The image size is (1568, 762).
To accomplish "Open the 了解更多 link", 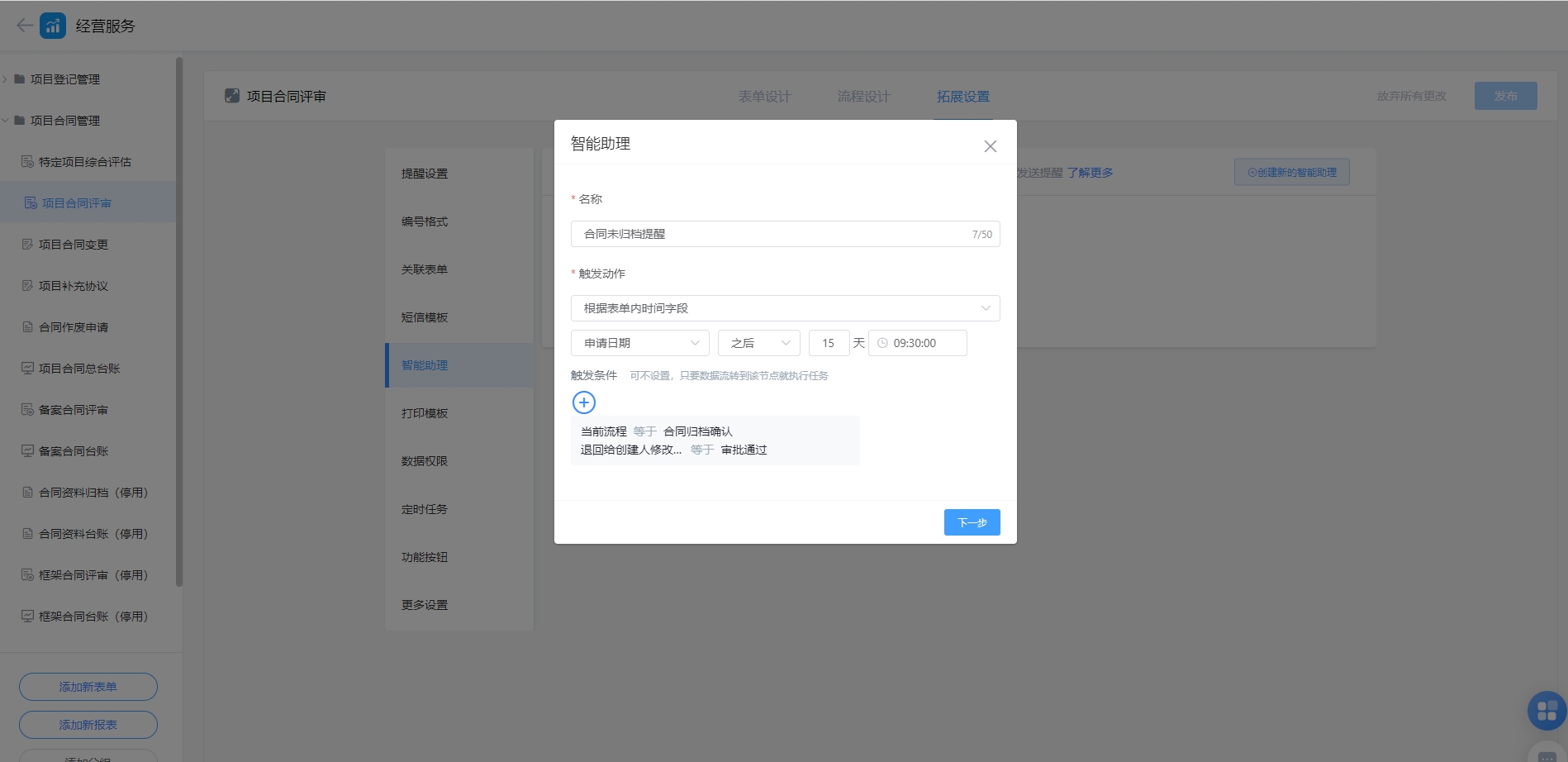I will pos(1090,173).
